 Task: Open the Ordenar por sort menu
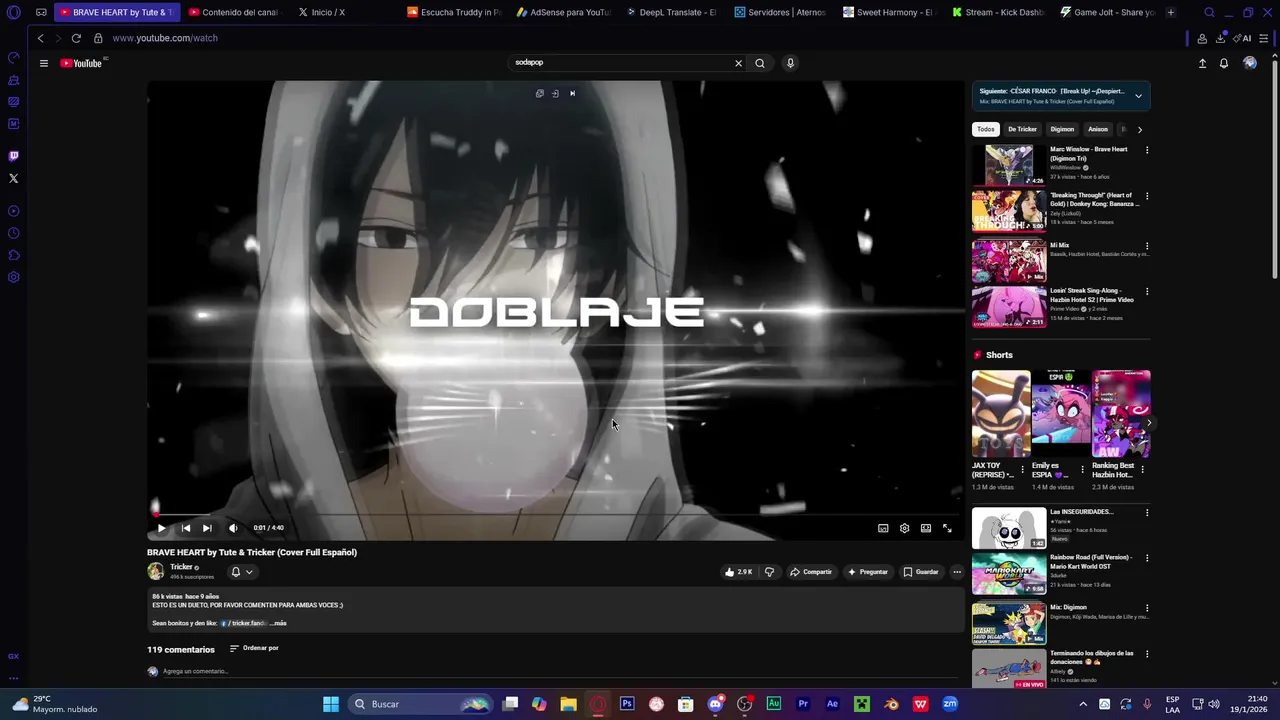(254, 648)
